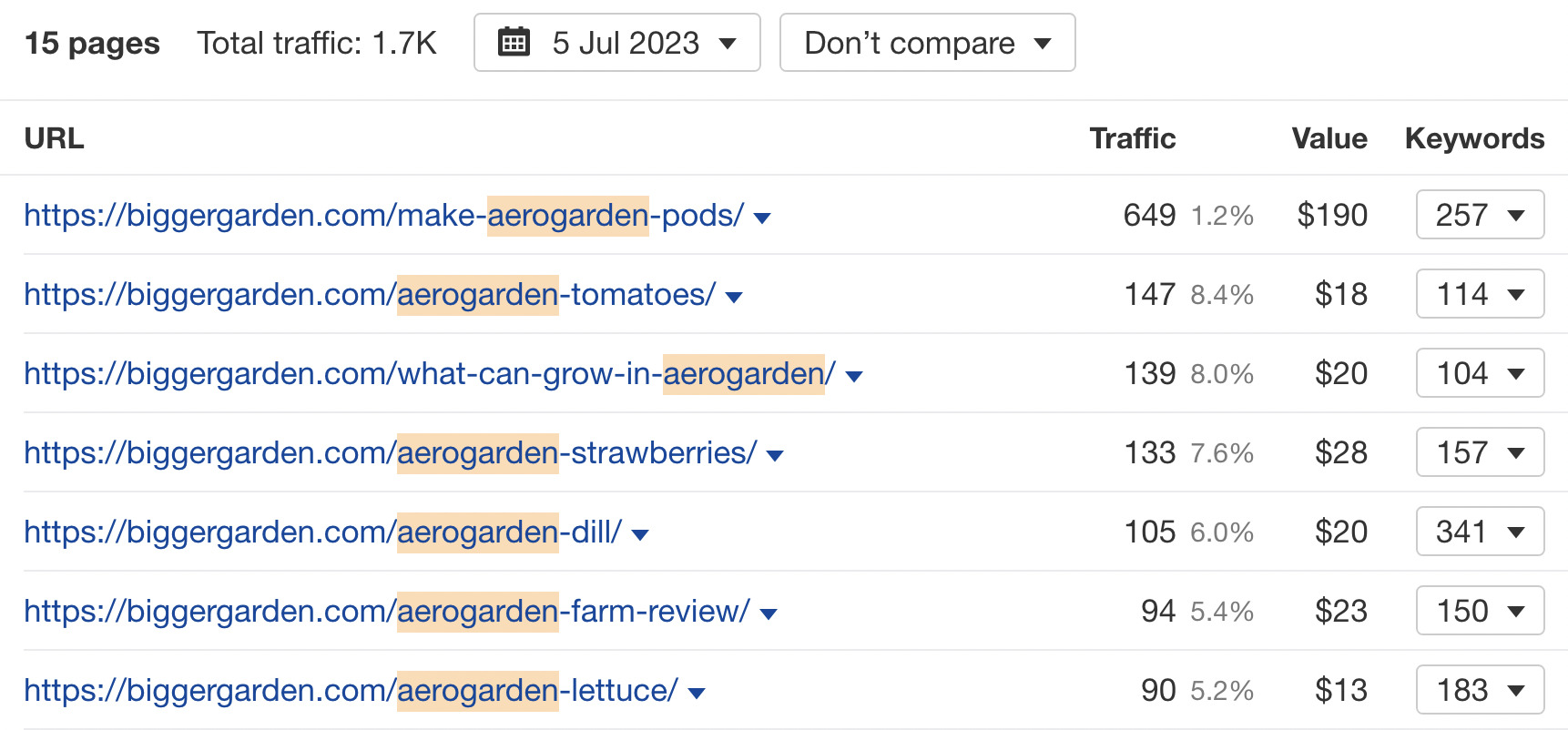Open the 150 keywords dropdown for farm review
1568x730 pixels.
[x=1479, y=611]
